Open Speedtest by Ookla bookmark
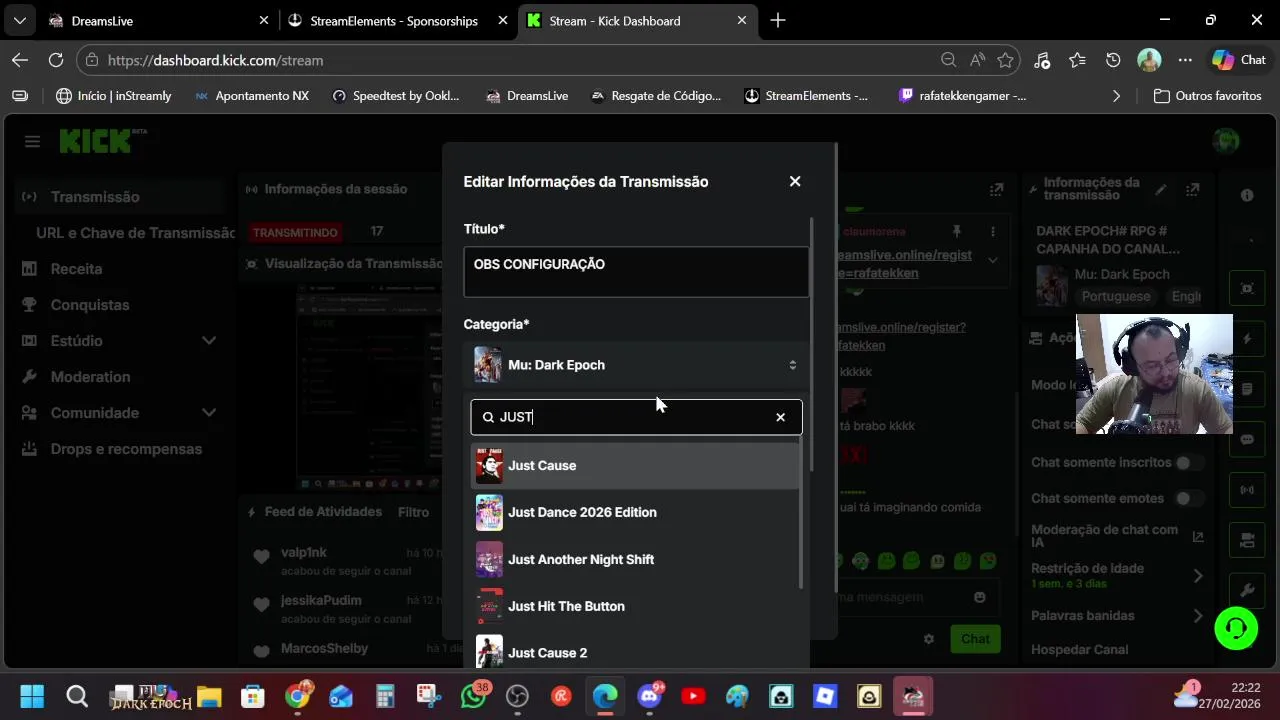 395,96
